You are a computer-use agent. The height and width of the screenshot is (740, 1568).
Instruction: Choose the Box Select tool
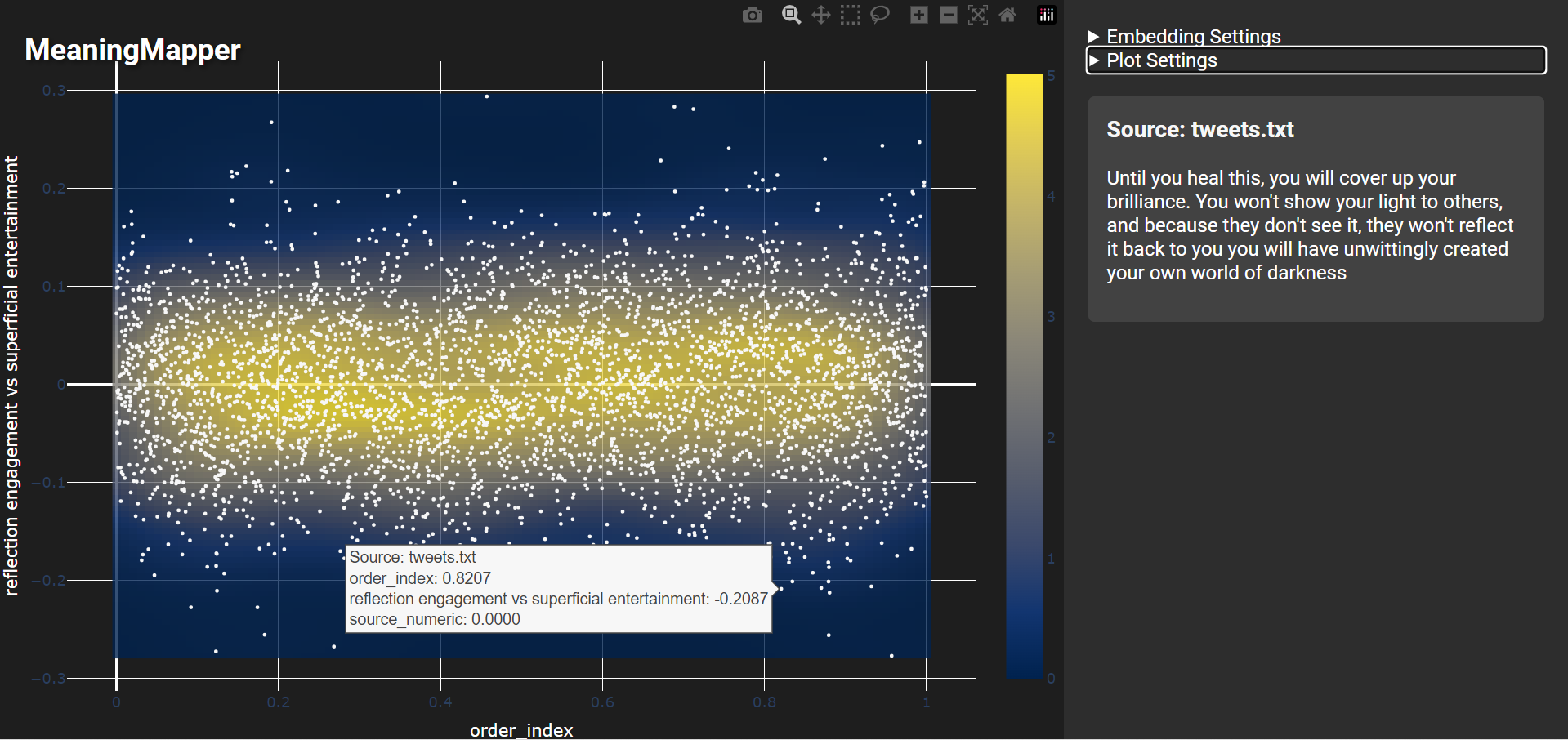851,15
